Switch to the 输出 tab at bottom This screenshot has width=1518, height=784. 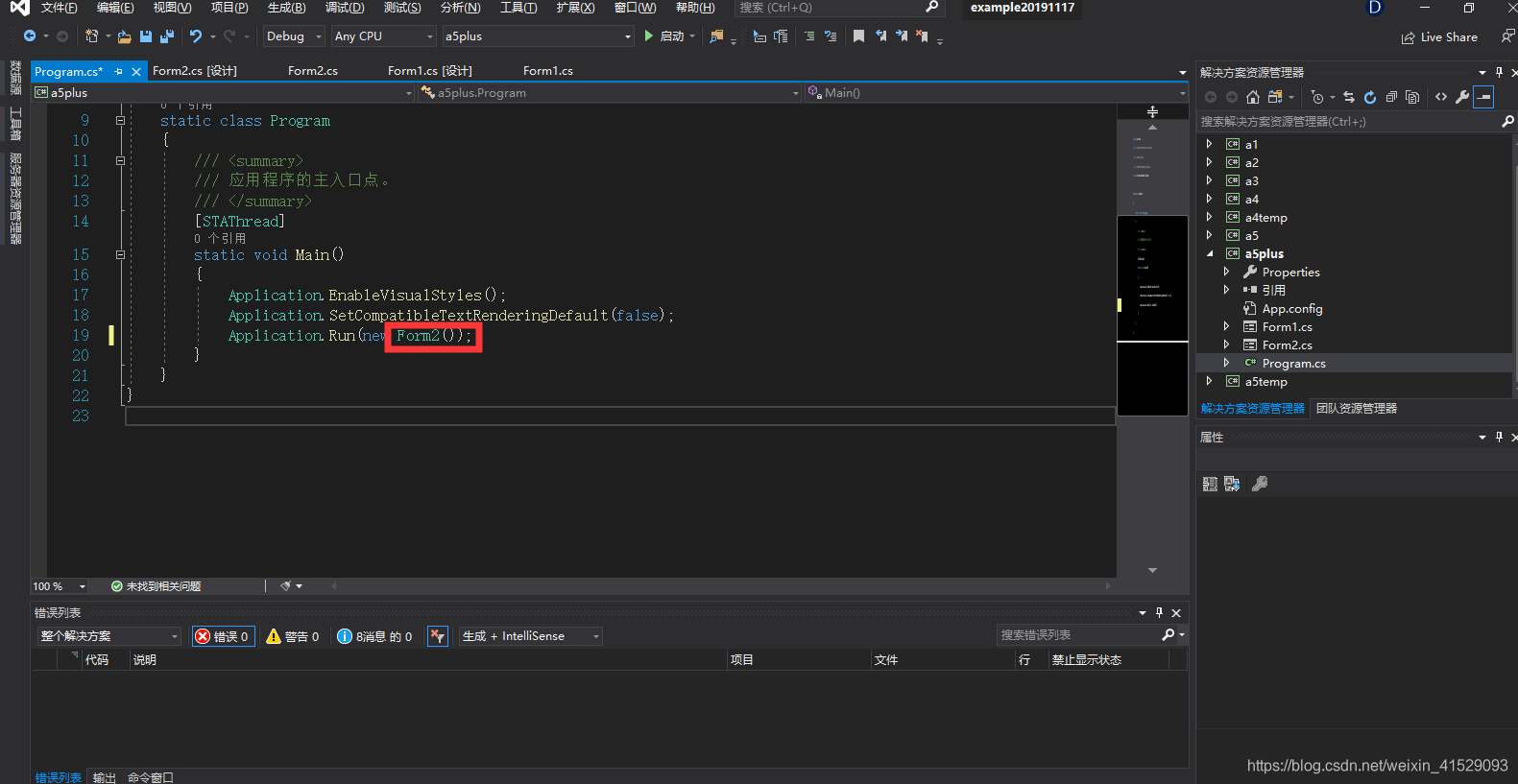click(105, 777)
